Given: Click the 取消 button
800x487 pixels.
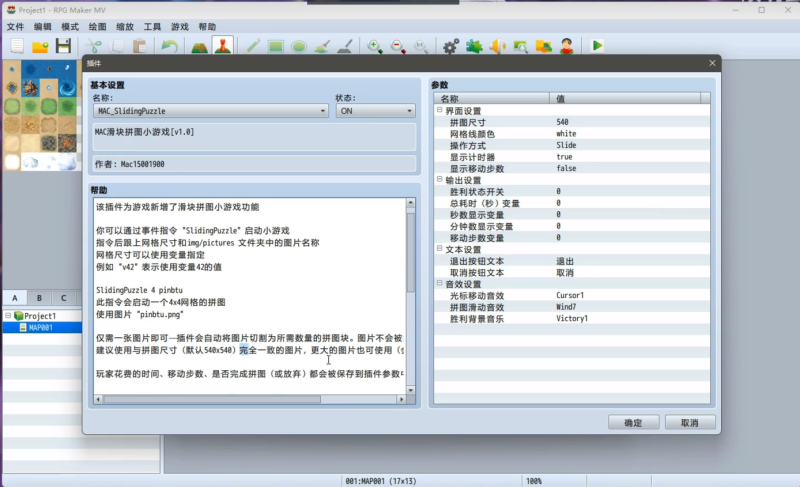Looking at the screenshot, I should pos(690,423).
